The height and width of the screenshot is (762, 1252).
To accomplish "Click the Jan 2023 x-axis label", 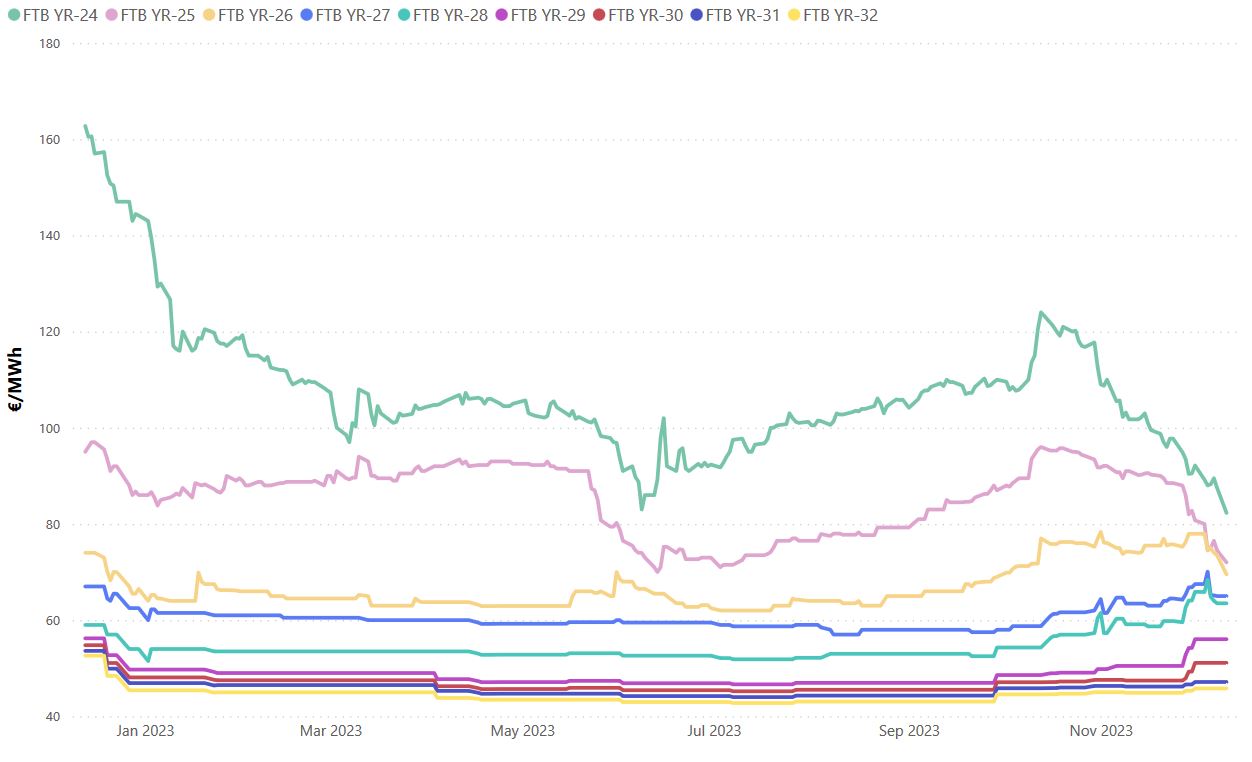I will coord(145,731).
